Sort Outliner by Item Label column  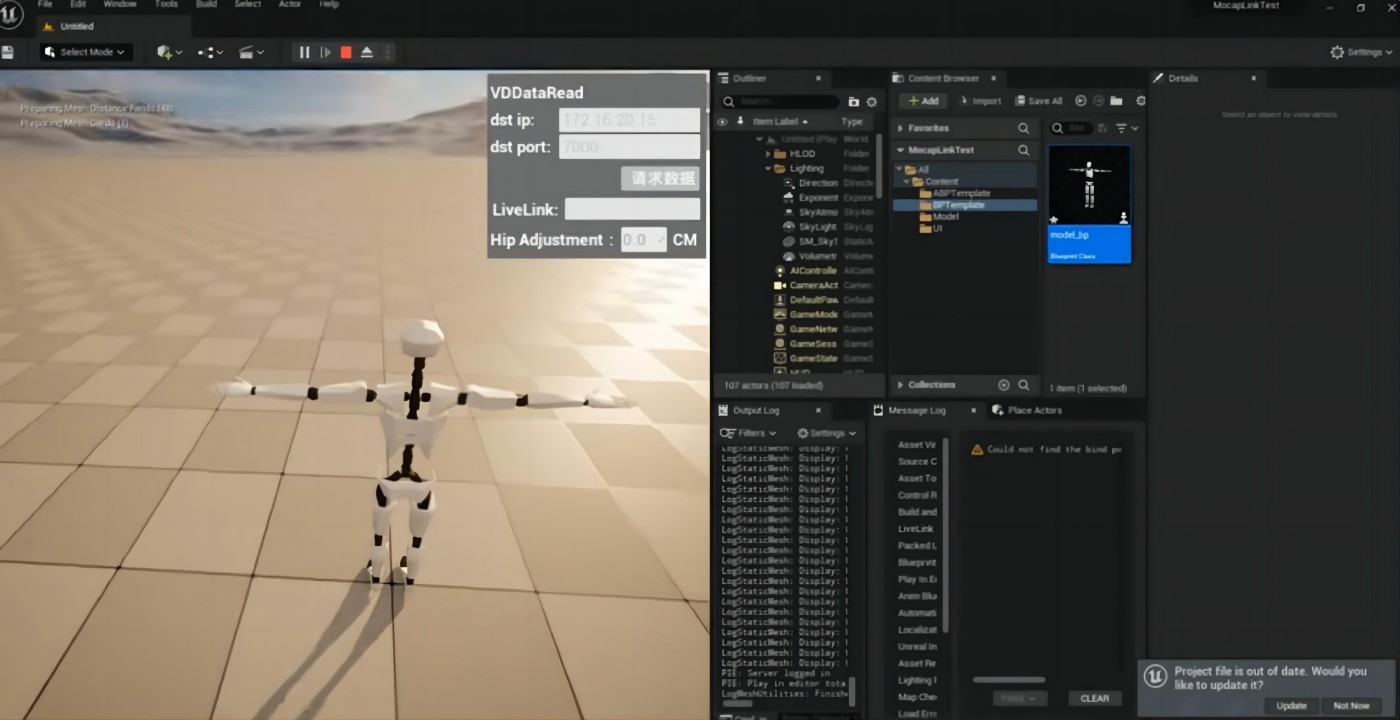(x=778, y=122)
